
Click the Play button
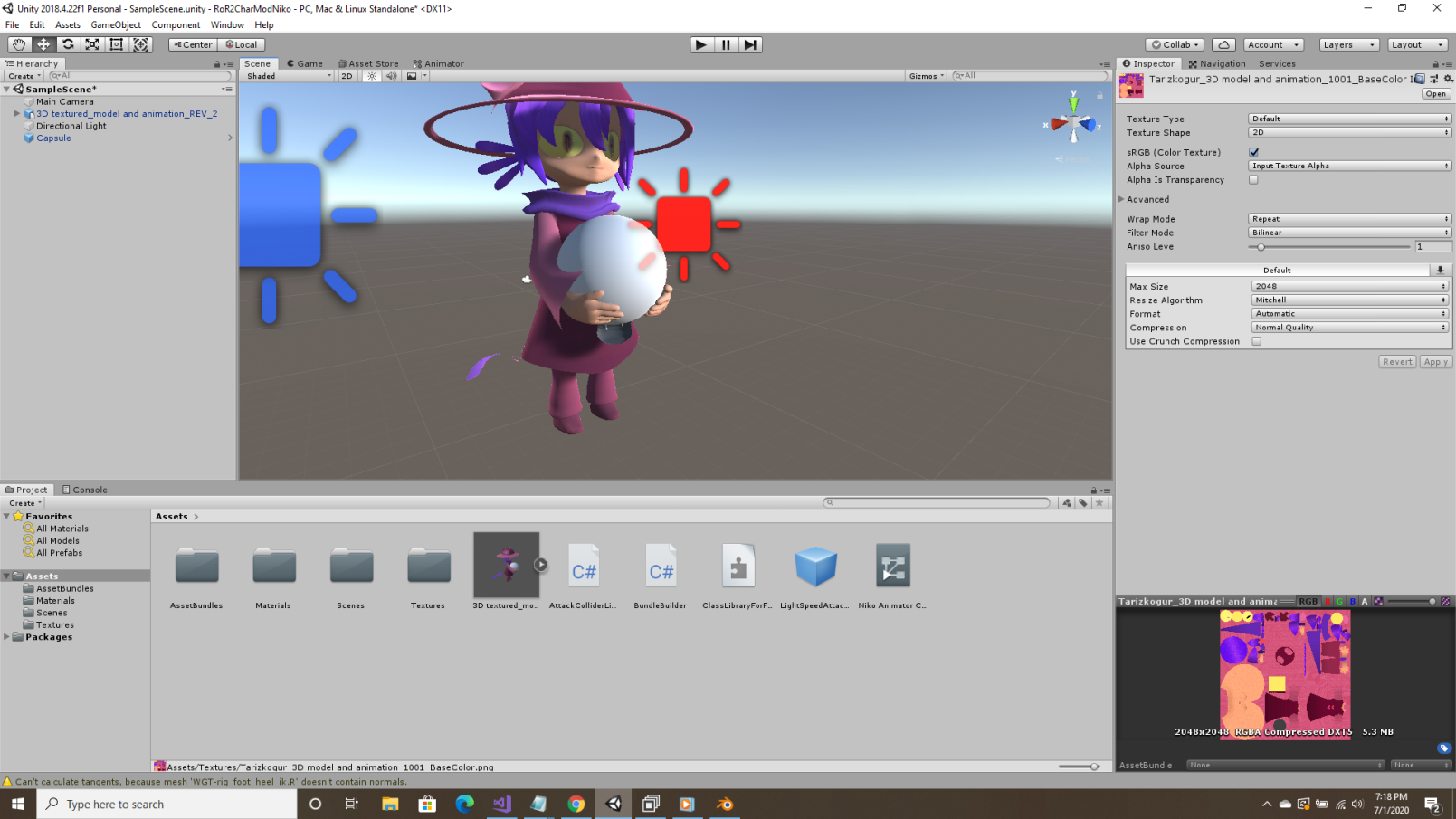[x=701, y=44]
